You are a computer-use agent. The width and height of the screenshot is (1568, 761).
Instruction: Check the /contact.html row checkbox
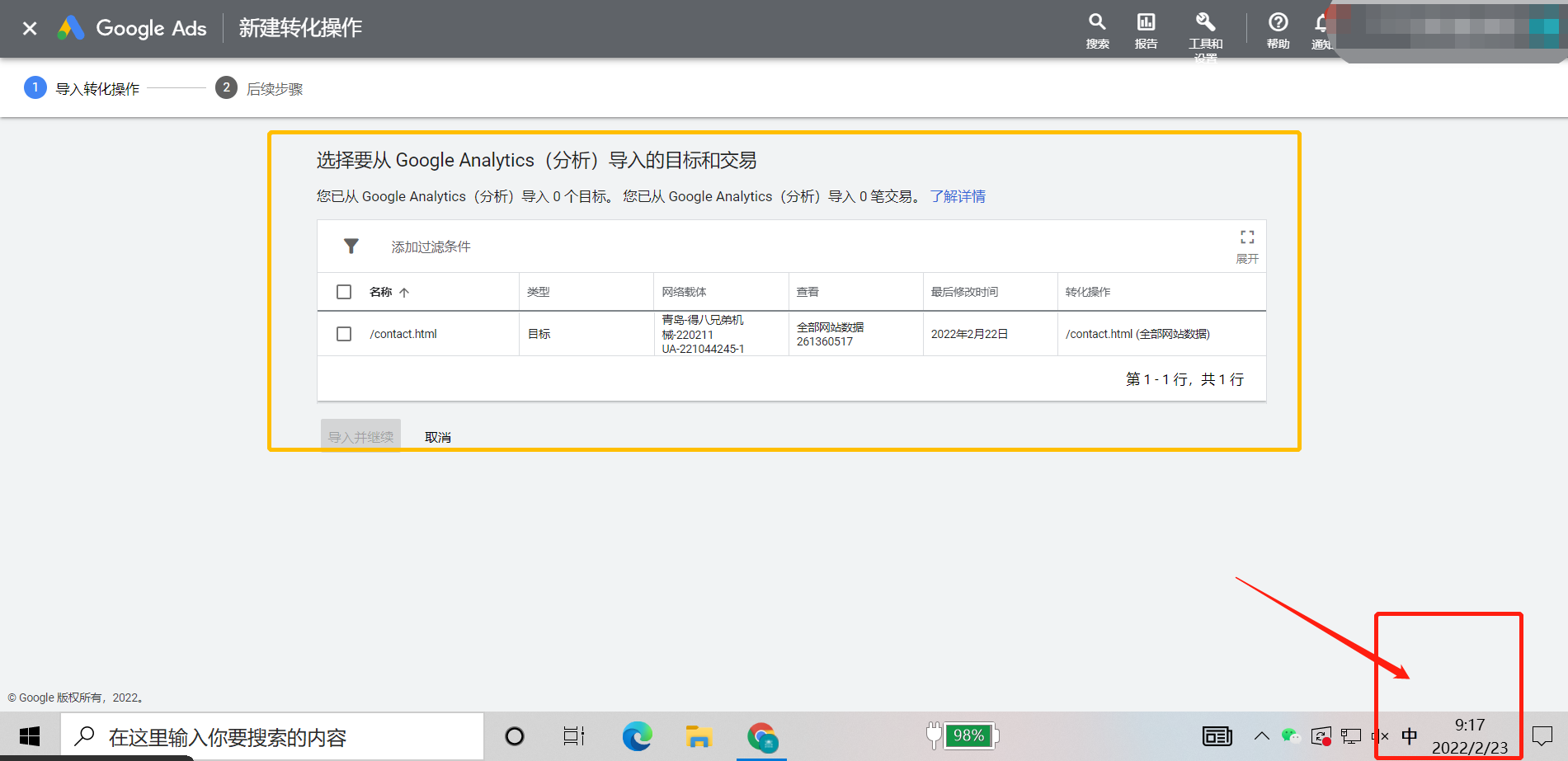pos(344,334)
